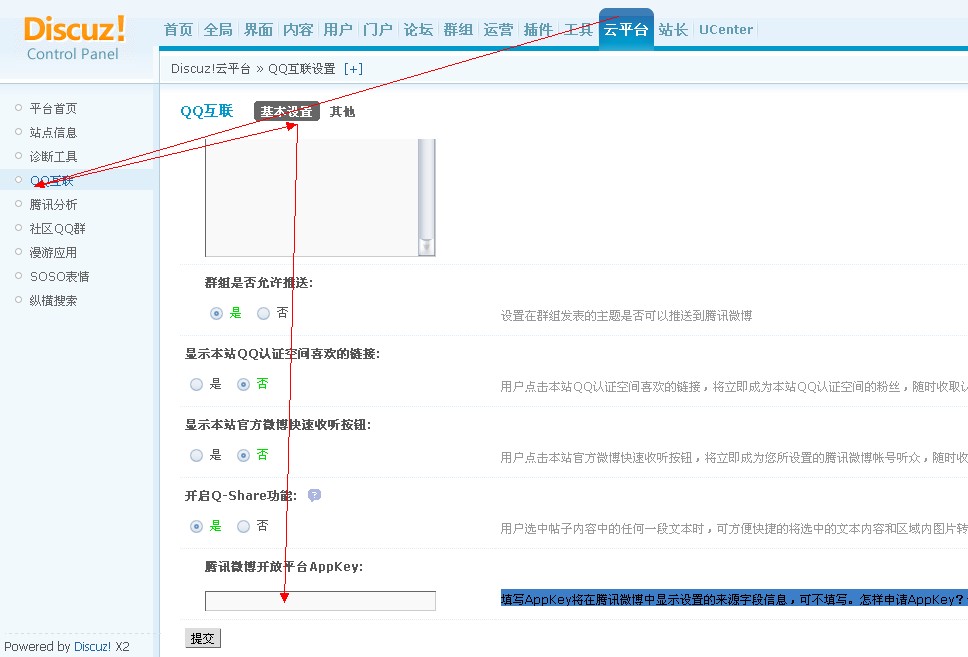Open the 内容 top menu

coord(298,29)
